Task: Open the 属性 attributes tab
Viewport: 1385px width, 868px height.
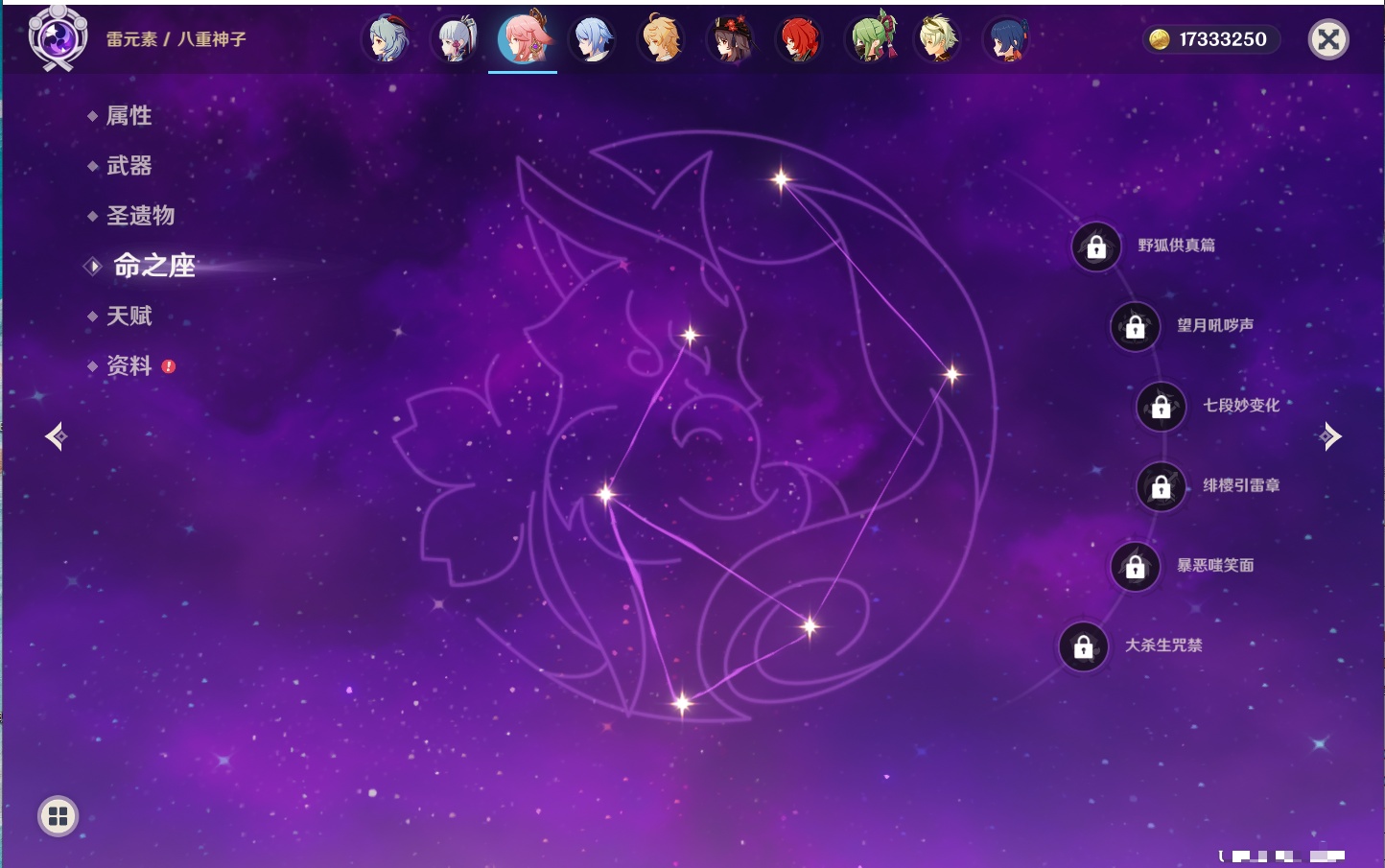Action: 129,116
